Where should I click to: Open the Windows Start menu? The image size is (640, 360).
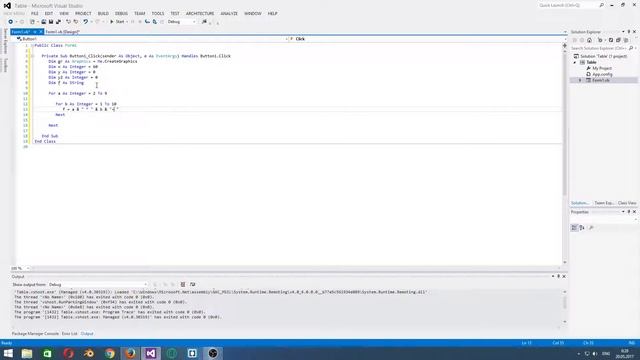pos(8,353)
